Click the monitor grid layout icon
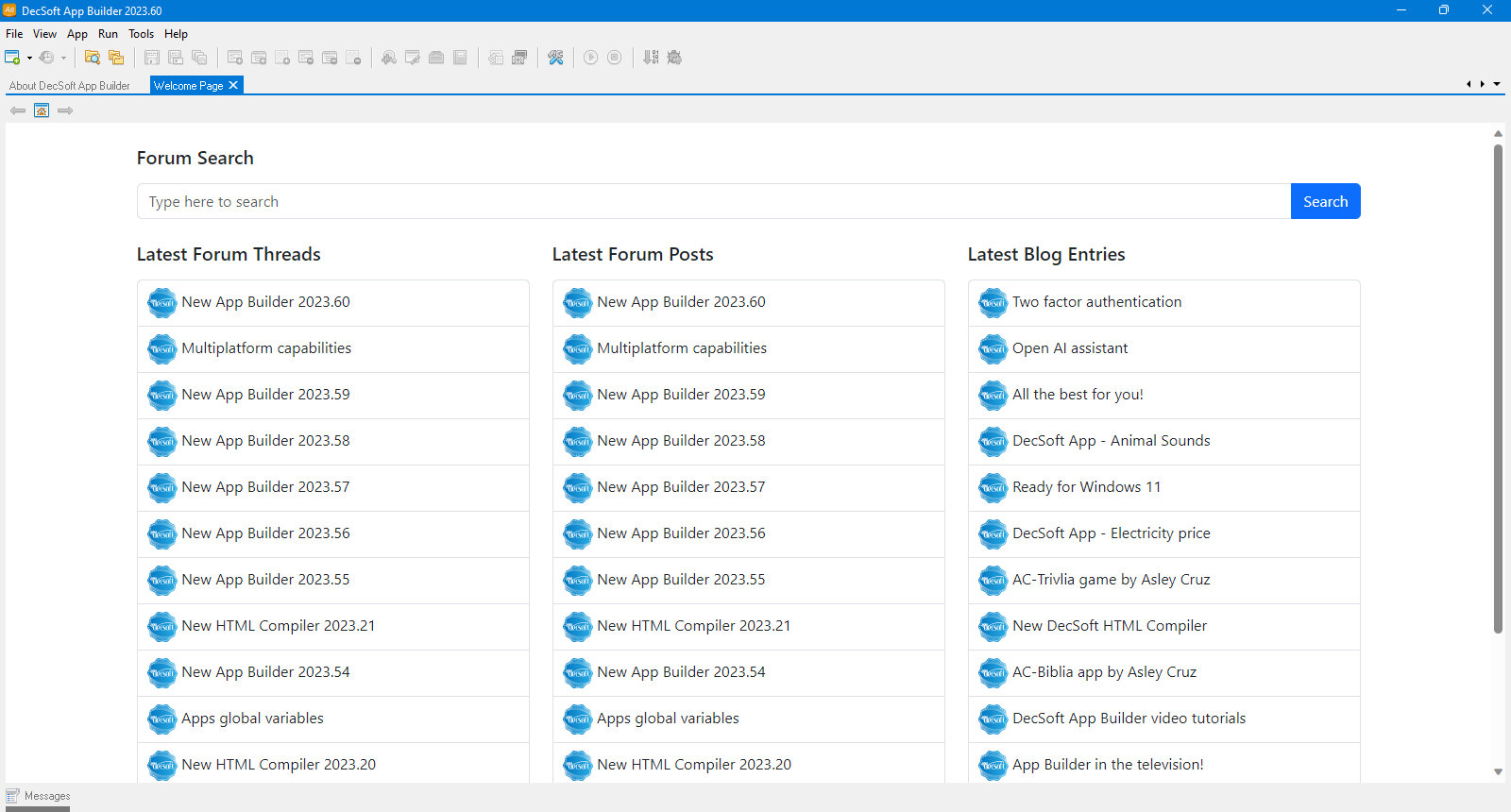1511x812 pixels. [x=519, y=58]
